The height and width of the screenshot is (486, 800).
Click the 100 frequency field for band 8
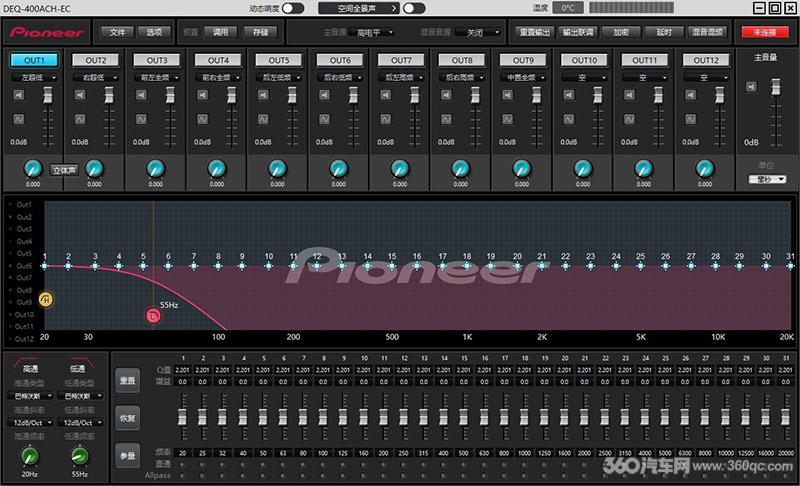[x=323, y=453]
